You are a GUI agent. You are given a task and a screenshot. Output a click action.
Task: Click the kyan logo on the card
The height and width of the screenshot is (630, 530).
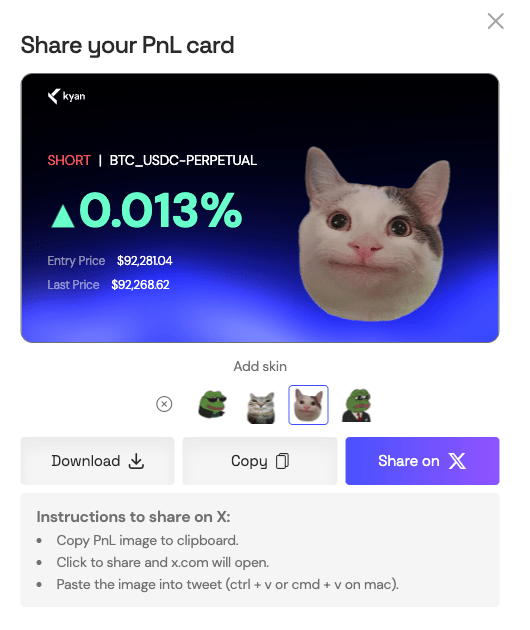pos(66,96)
